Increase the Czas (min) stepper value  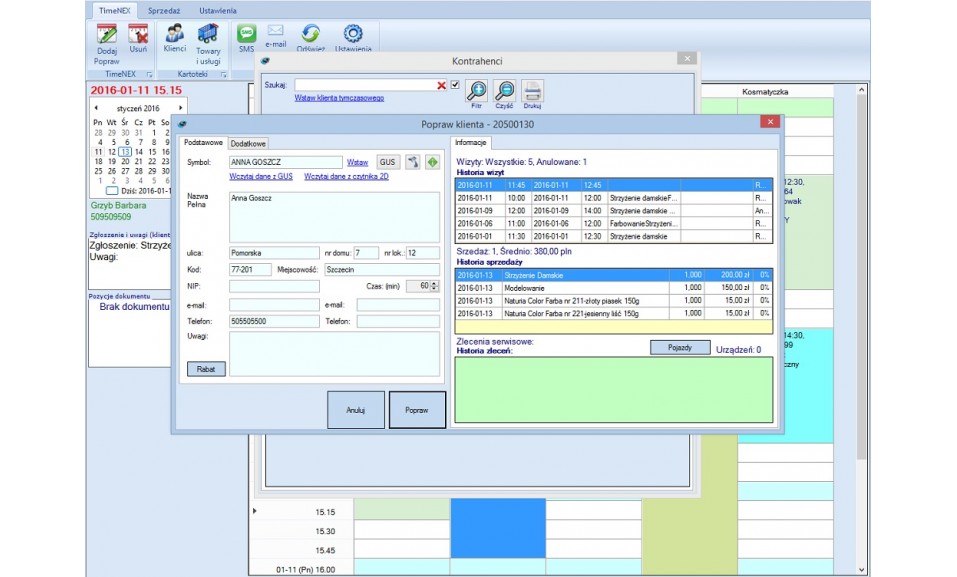coord(435,283)
